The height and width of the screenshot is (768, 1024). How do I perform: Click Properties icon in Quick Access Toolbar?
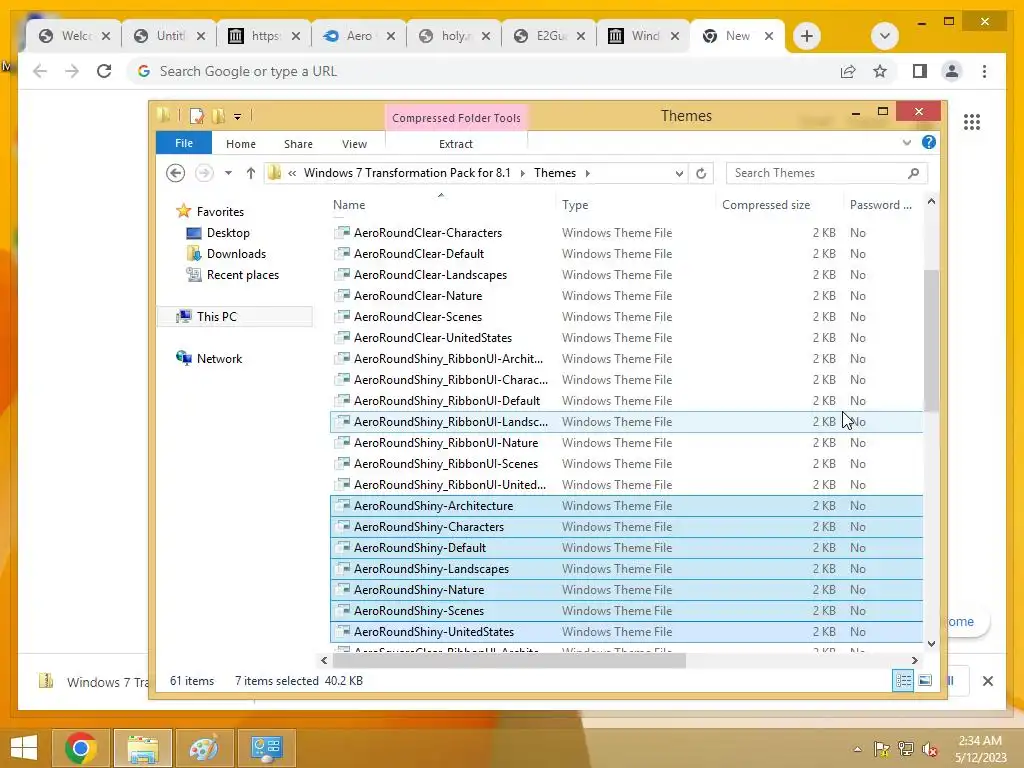click(x=196, y=116)
